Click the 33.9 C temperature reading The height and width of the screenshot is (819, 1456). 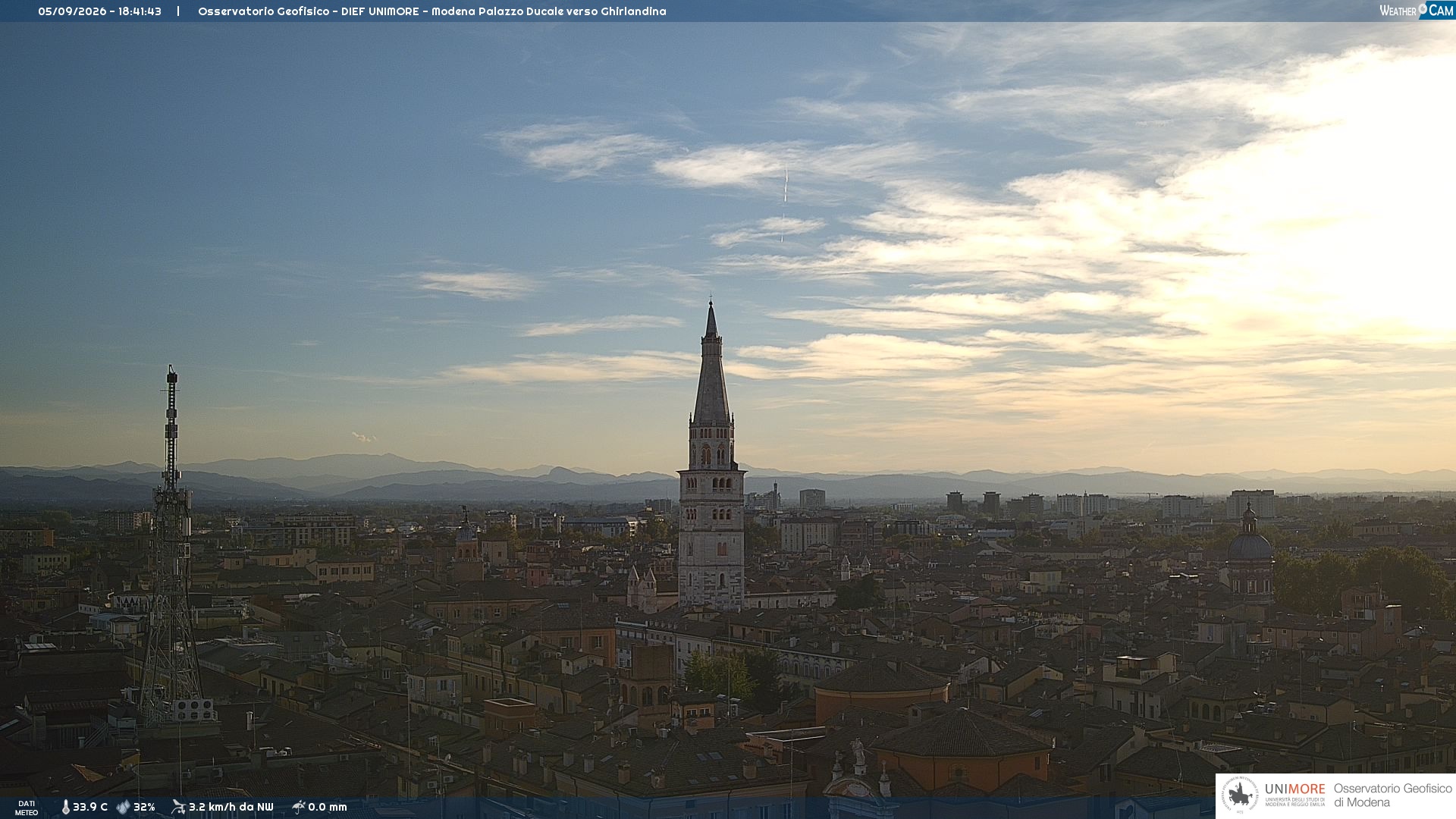point(90,807)
